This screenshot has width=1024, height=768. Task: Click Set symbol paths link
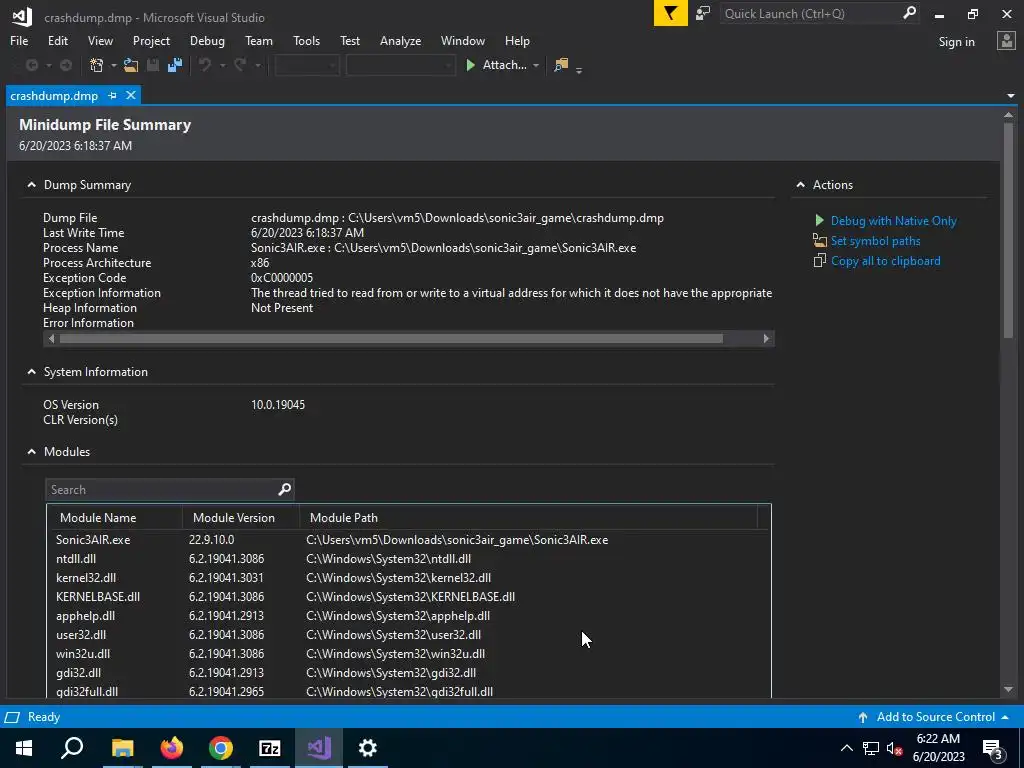(875, 241)
